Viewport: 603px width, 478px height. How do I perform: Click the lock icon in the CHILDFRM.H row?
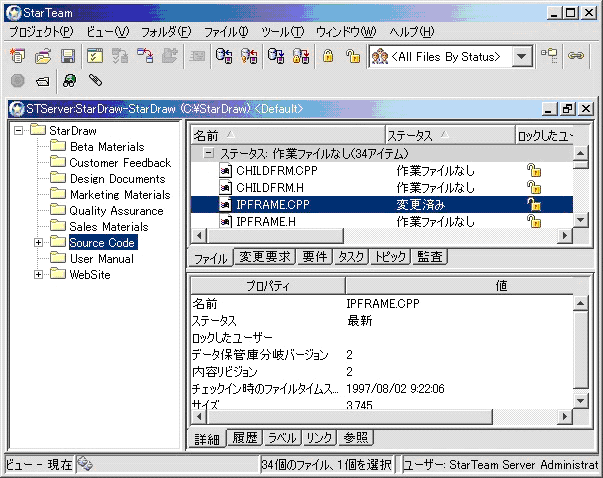pos(534,188)
